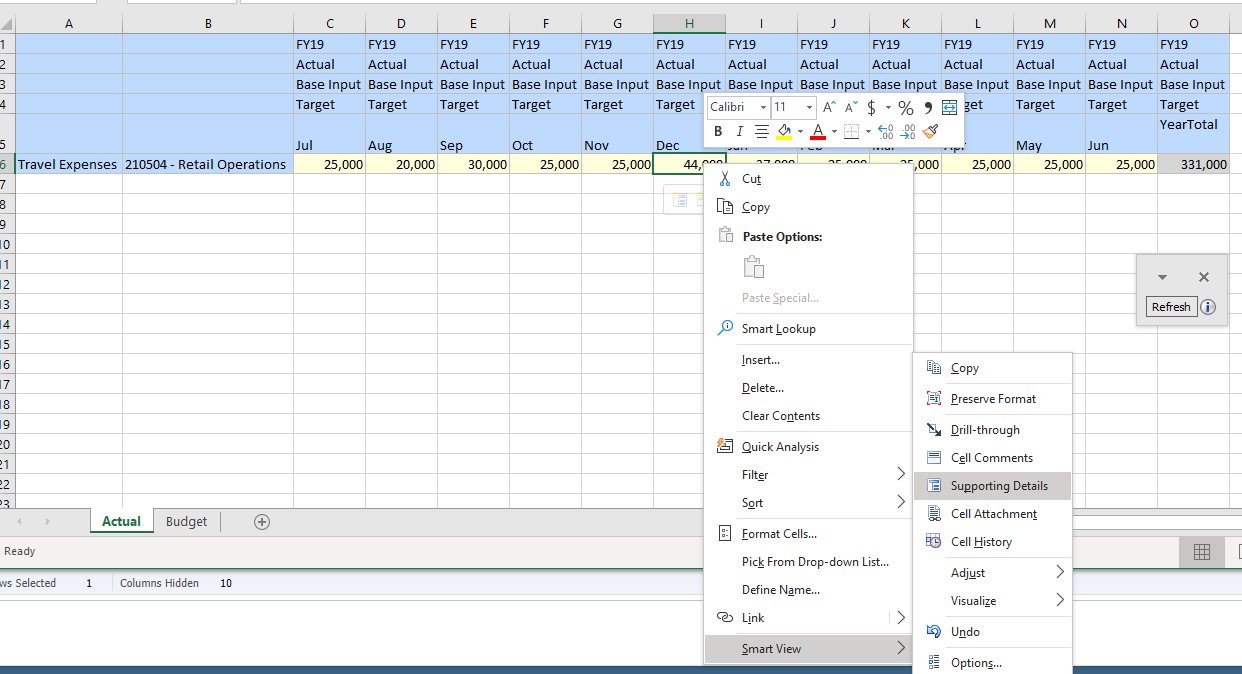Choose Copy in main context menu

pos(808,207)
